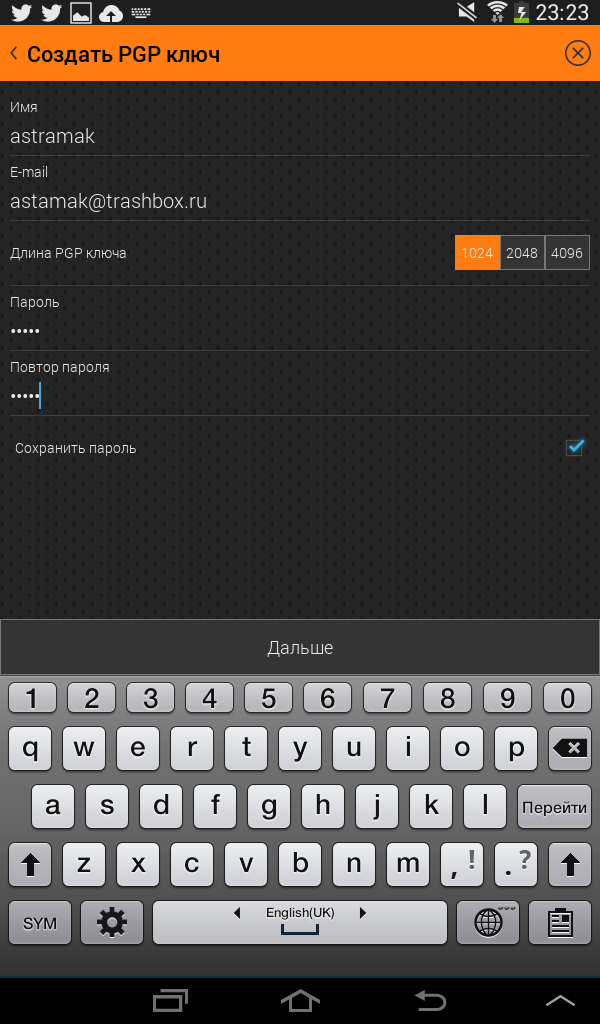Tap the backspace delete key
Viewport: 600px width, 1024px height.
pos(571,748)
